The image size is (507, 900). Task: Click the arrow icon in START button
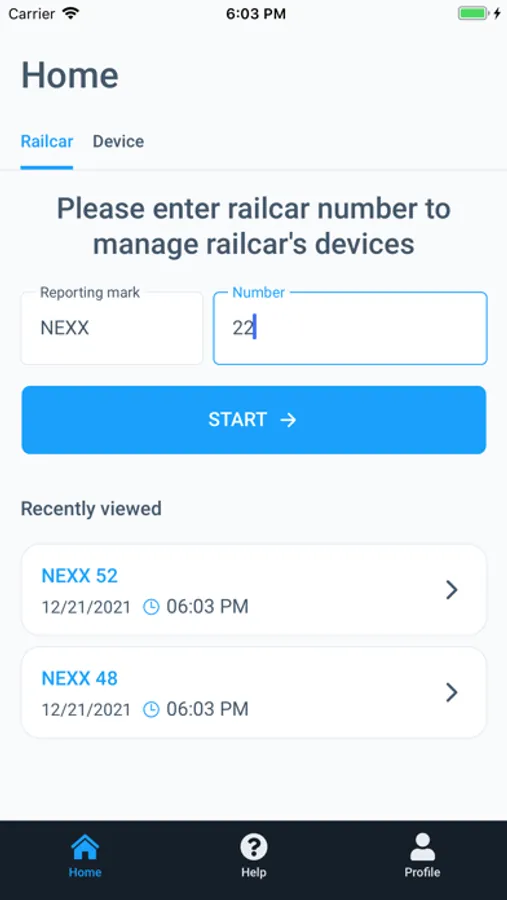coord(288,420)
